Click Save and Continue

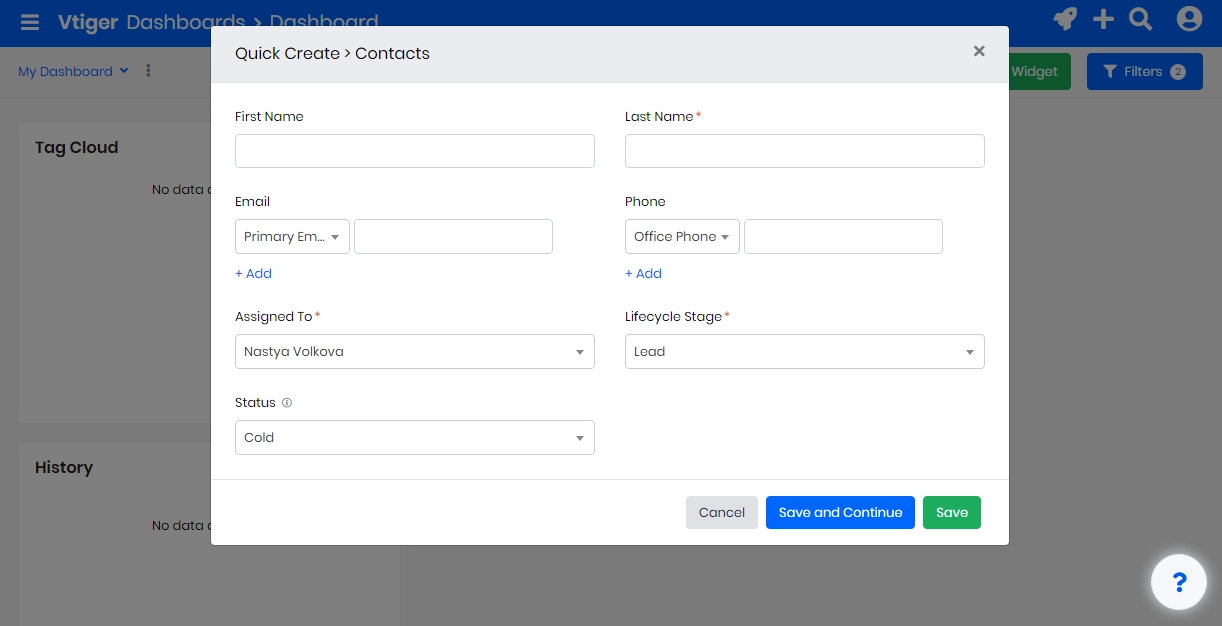click(x=840, y=512)
